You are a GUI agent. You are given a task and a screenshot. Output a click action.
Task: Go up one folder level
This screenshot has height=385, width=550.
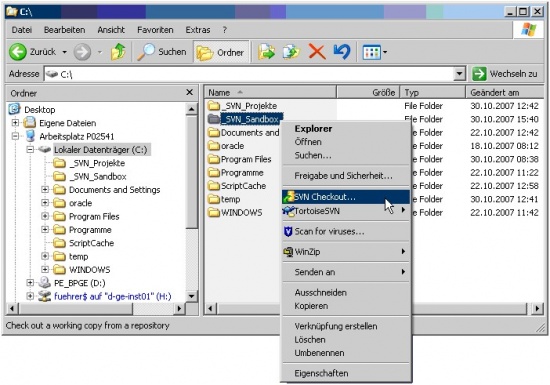coord(118,52)
